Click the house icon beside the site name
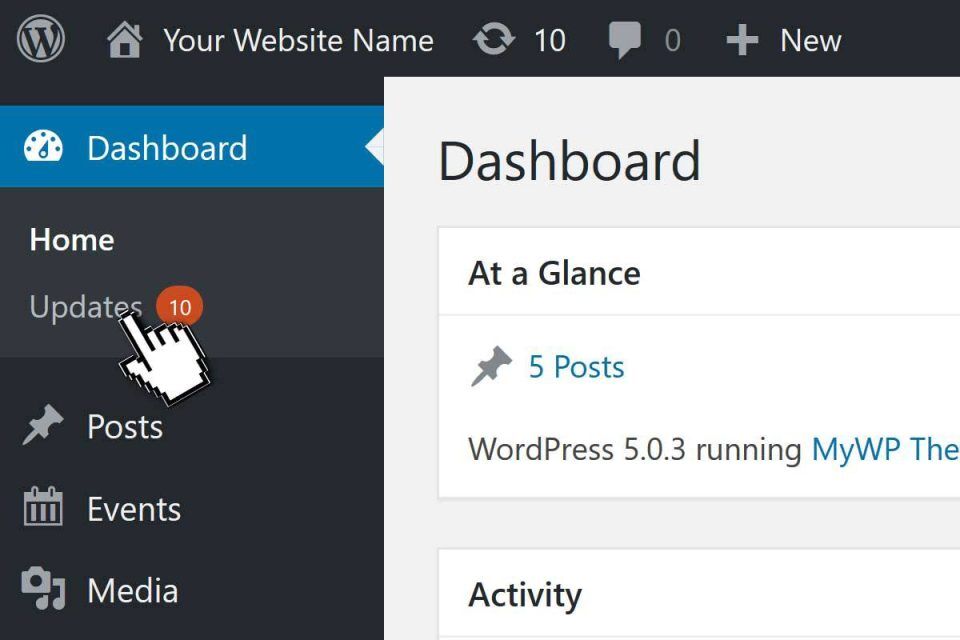 [125, 41]
